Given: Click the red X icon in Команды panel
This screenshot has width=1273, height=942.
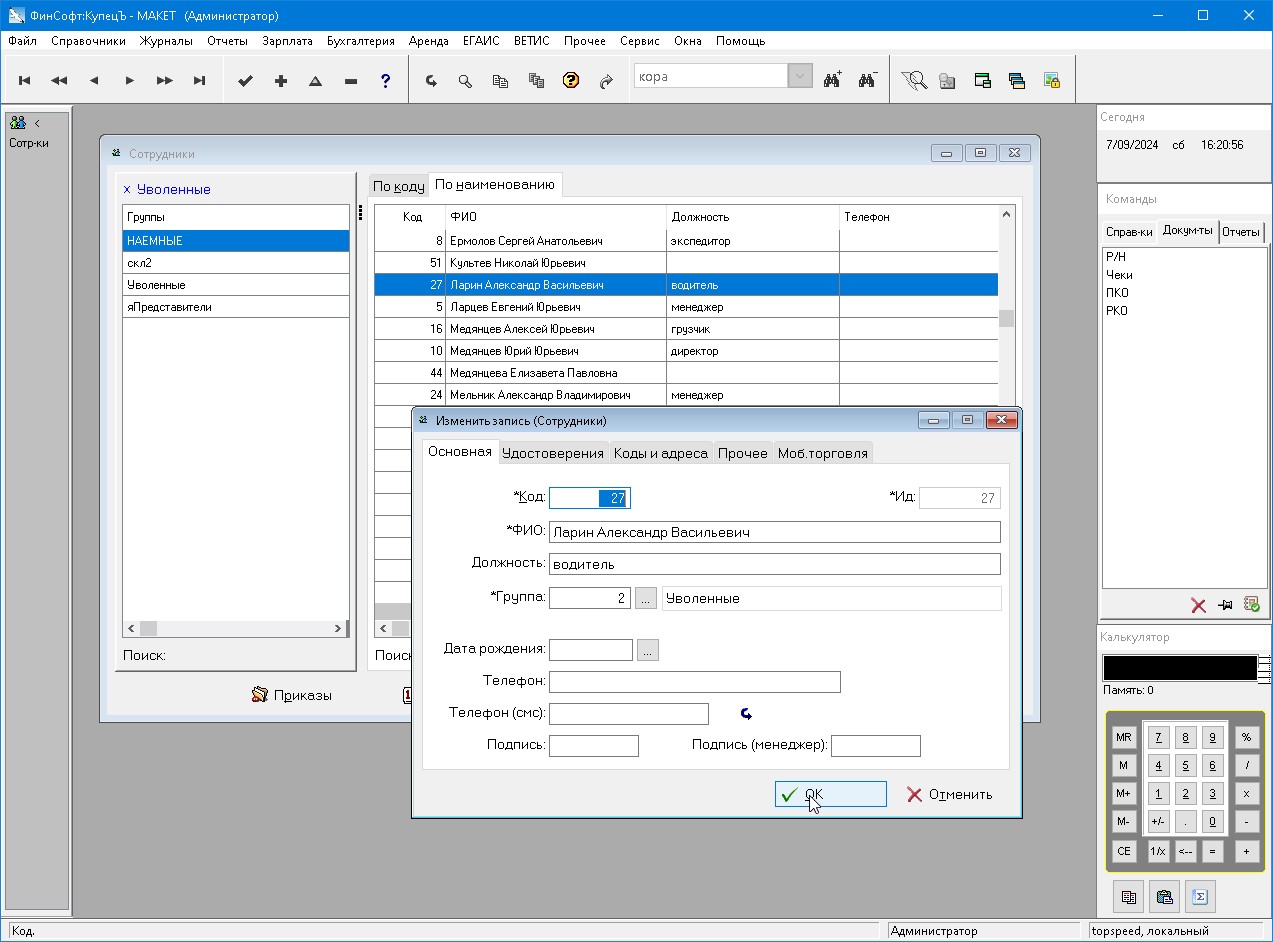Looking at the screenshot, I should (1198, 605).
